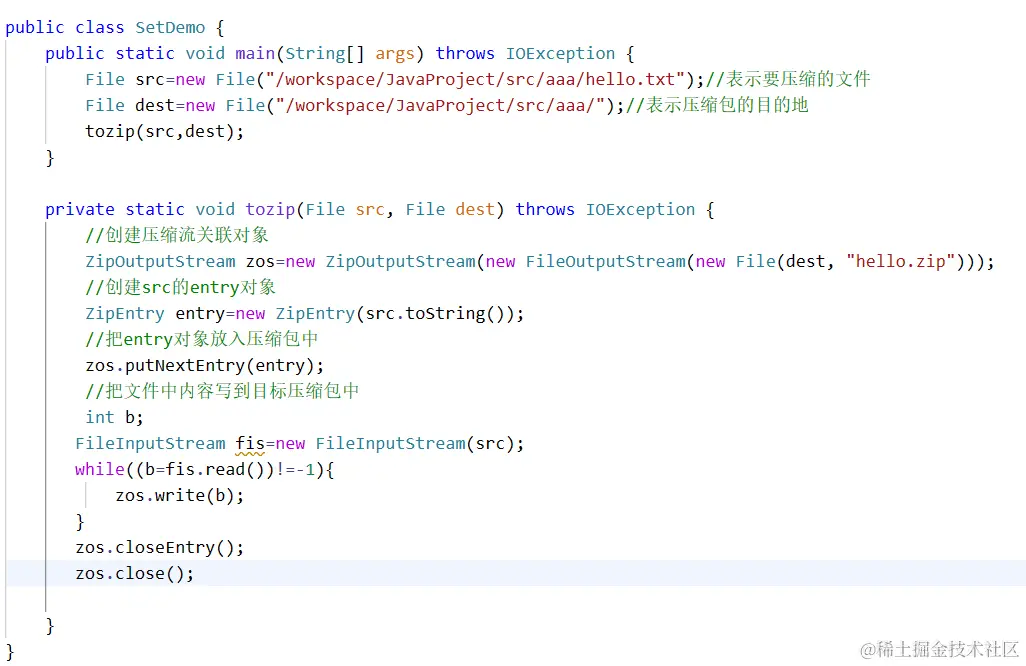Click the zos.write(b); statement

point(180,496)
